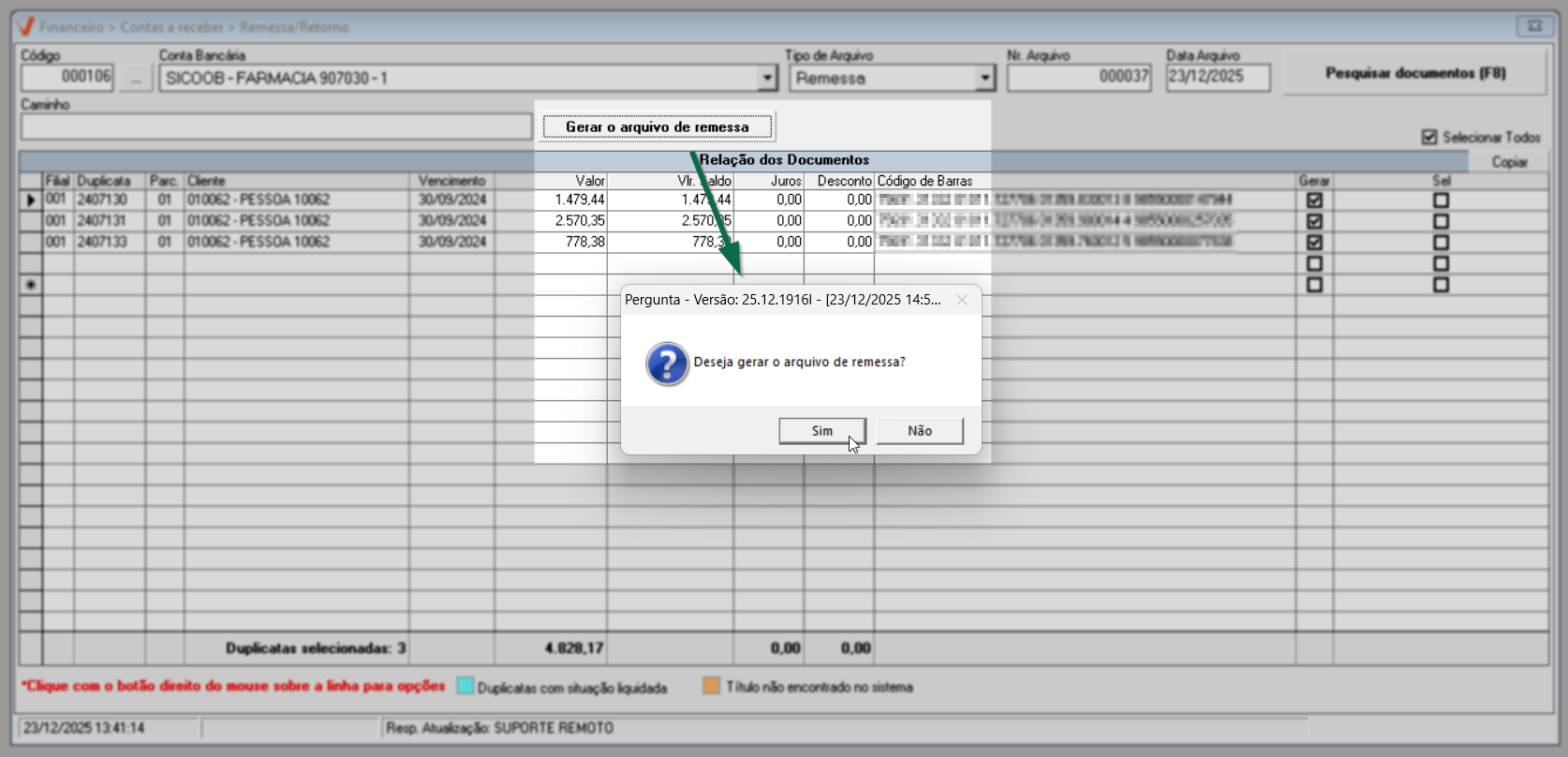Click the total value 4.828,17
This screenshot has height=757, width=1568.
pos(574,648)
